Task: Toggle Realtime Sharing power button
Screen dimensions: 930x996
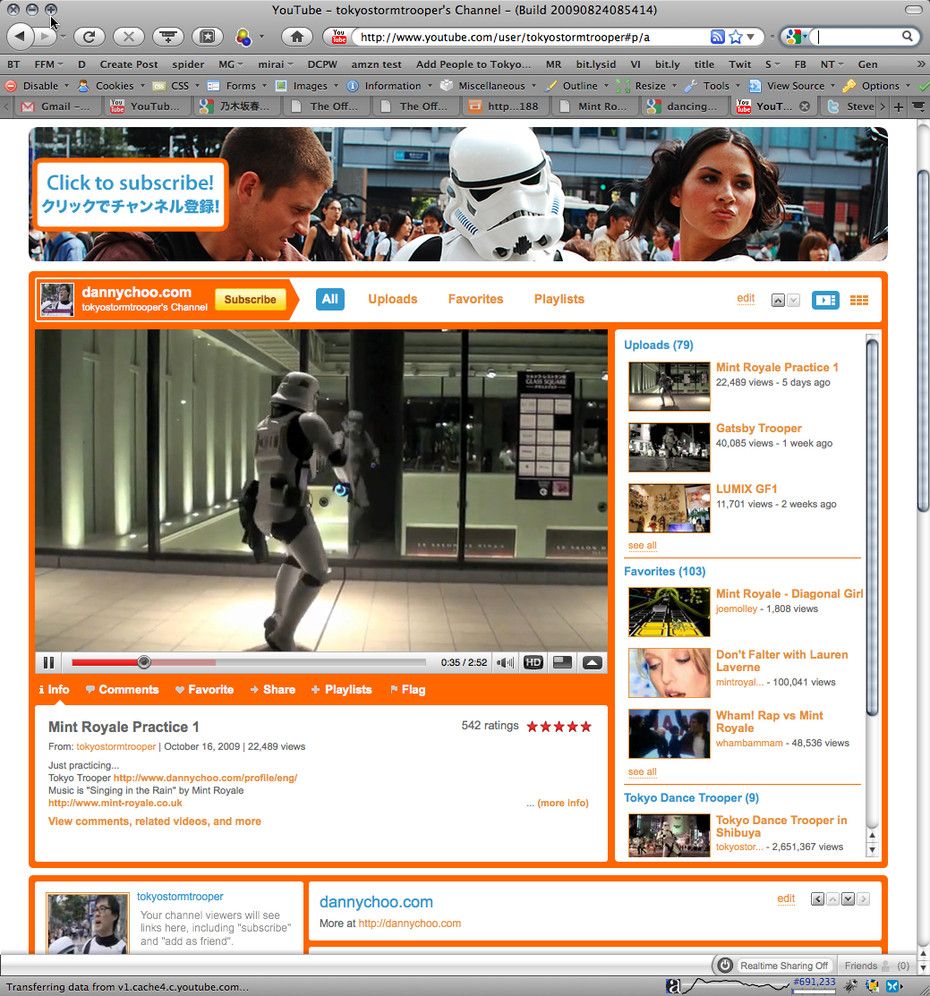Action: click(725, 966)
